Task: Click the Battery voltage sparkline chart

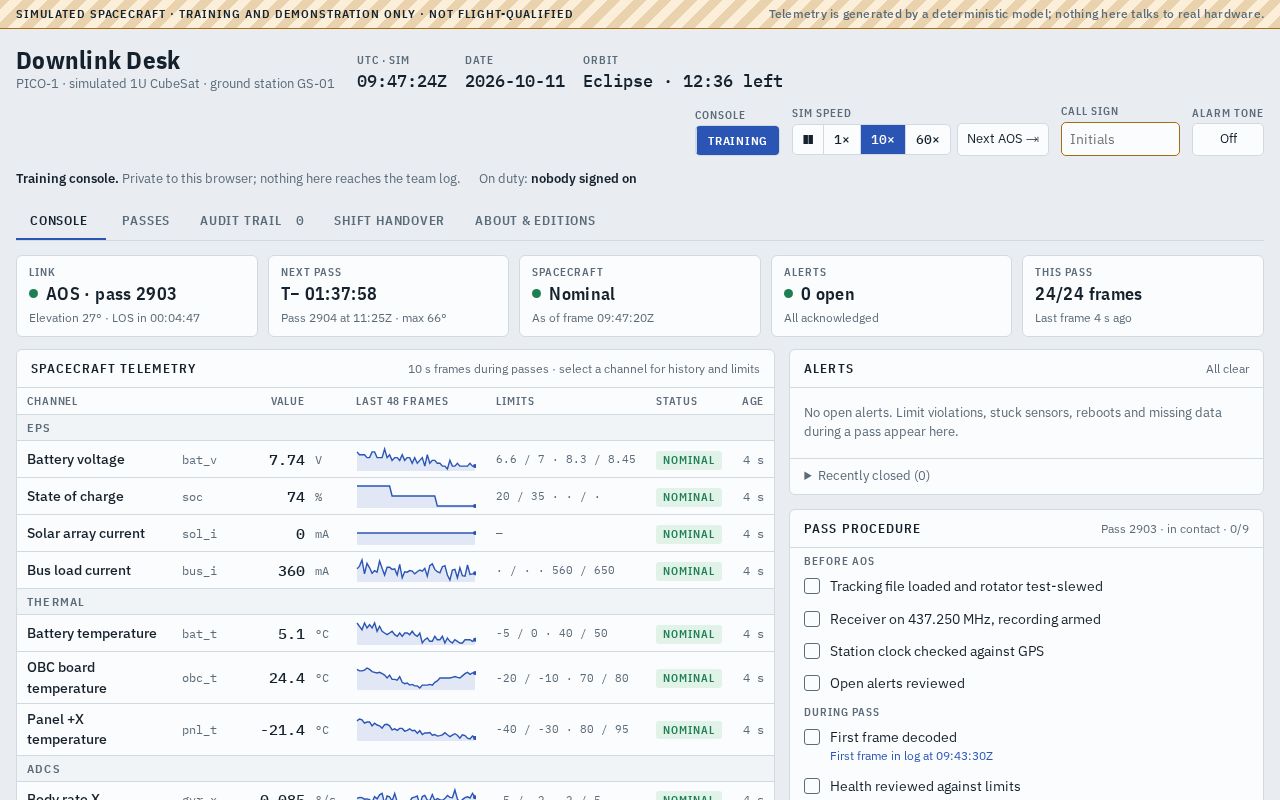Action: click(x=416, y=460)
